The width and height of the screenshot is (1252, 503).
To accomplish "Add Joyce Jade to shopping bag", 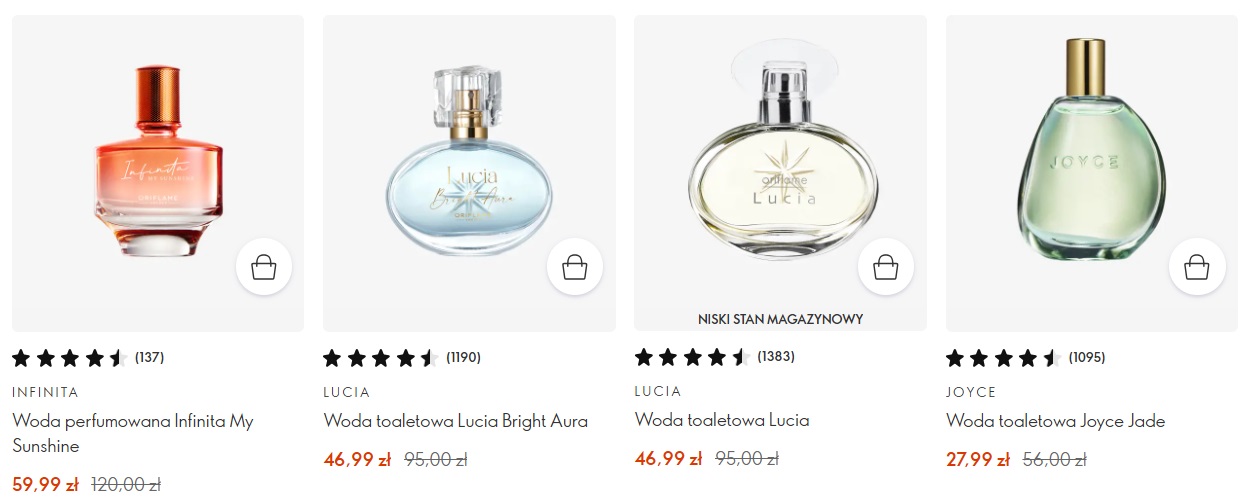I will (1197, 267).
